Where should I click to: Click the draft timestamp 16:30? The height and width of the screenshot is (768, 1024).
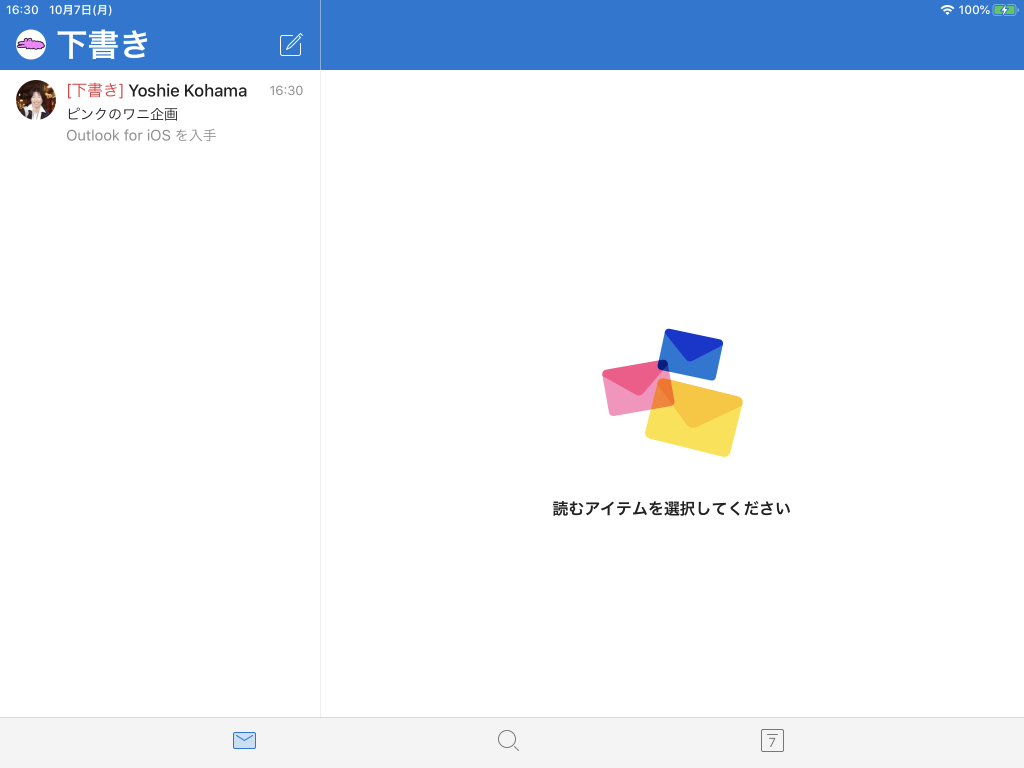click(x=286, y=91)
